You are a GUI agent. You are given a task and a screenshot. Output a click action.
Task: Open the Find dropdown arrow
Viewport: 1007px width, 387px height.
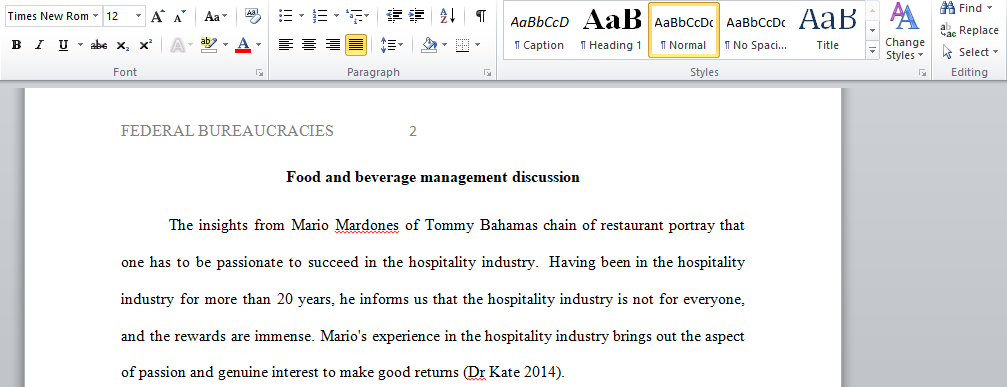click(x=990, y=8)
